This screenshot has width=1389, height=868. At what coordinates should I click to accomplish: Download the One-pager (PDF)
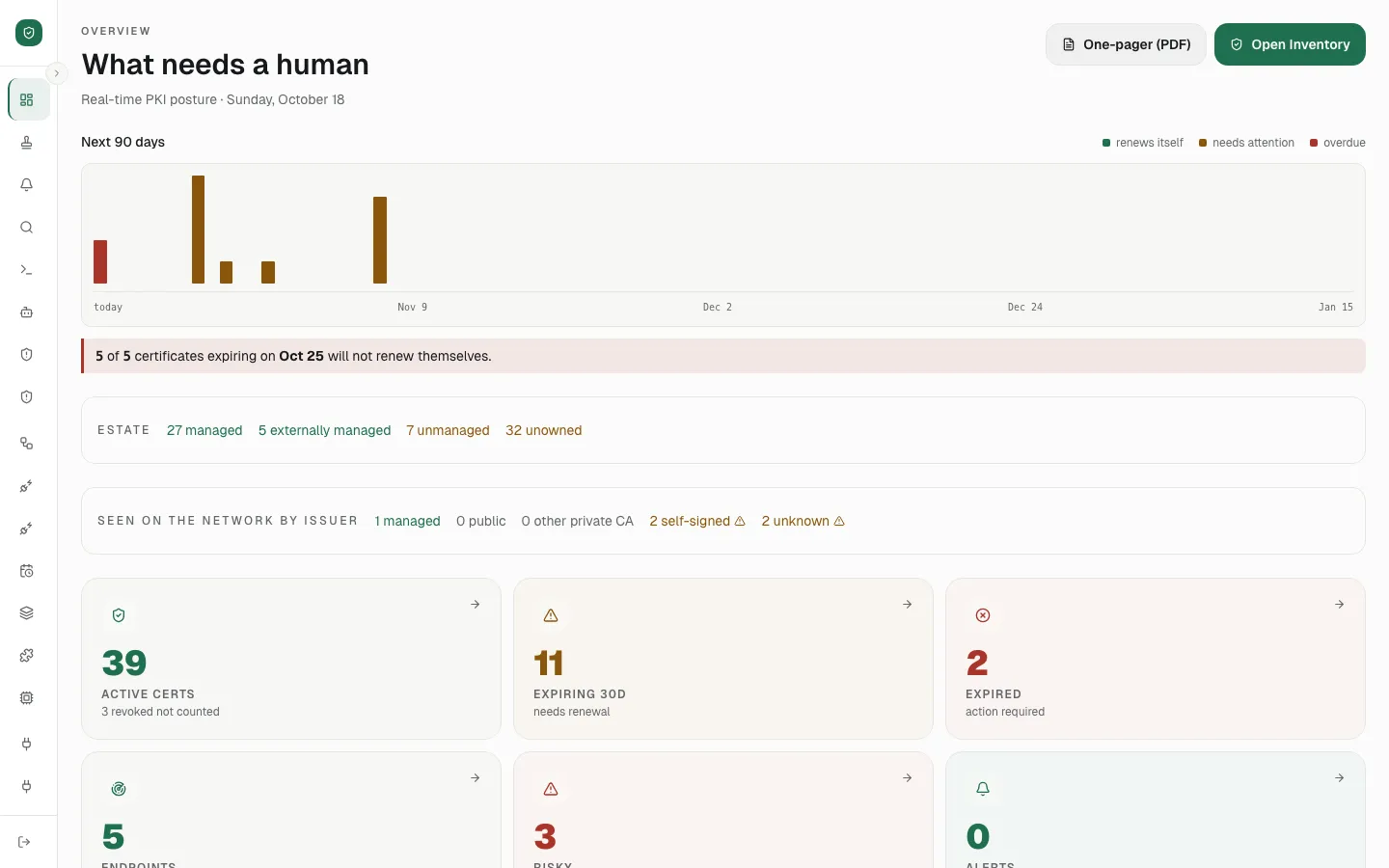[x=1126, y=44]
